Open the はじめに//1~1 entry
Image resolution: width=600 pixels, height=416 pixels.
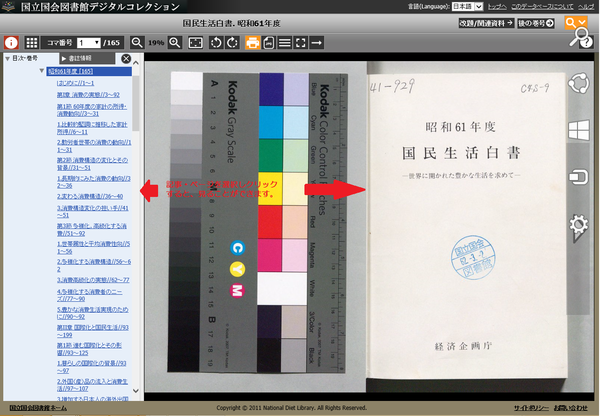75,83
